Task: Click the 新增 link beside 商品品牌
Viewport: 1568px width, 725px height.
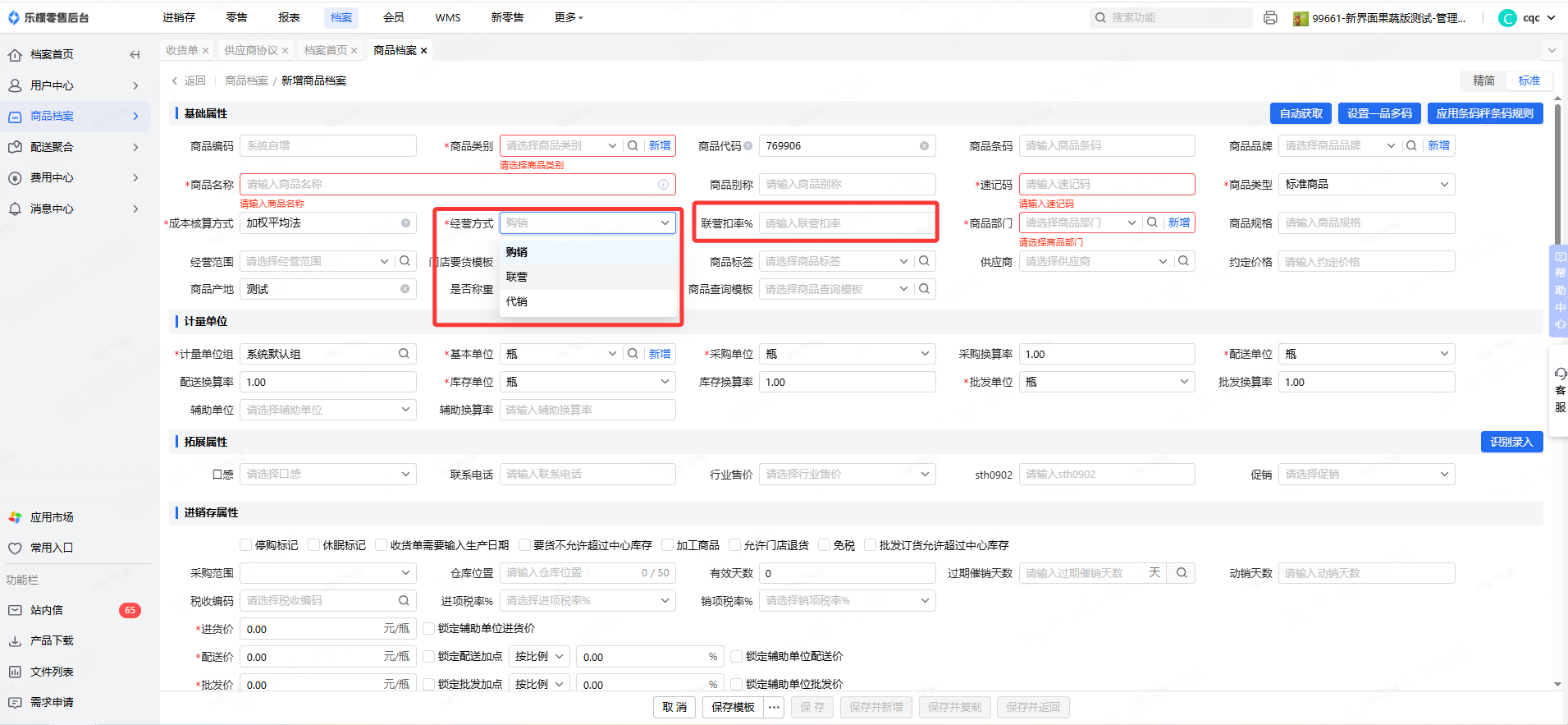Action: pyautogui.click(x=1438, y=145)
